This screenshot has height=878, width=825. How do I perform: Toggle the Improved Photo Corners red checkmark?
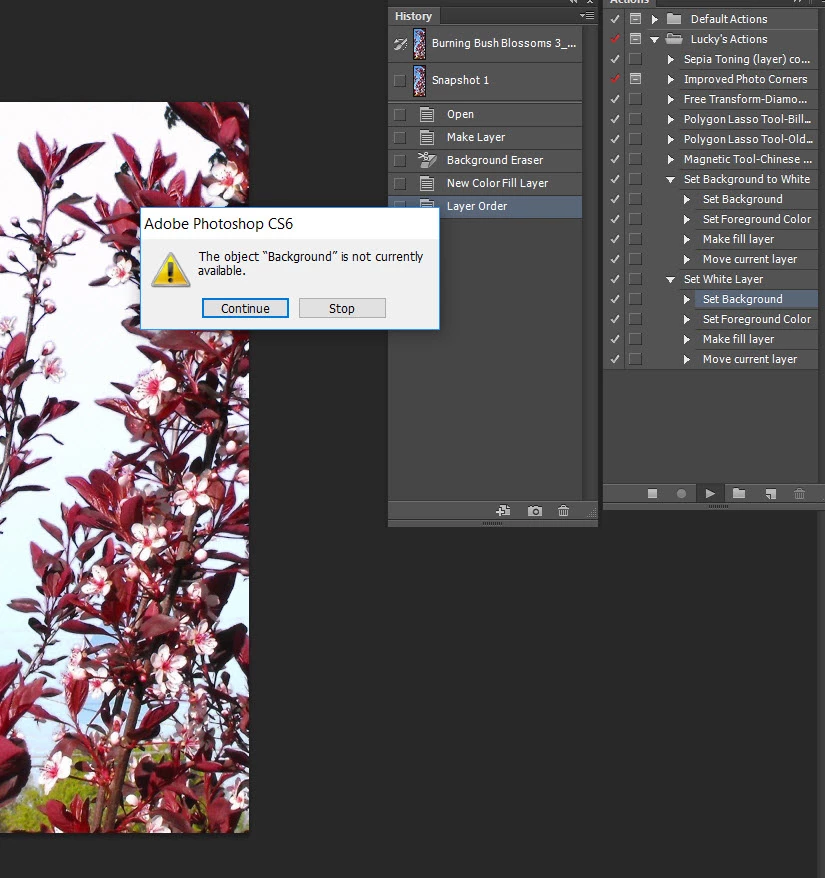tap(615, 79)
